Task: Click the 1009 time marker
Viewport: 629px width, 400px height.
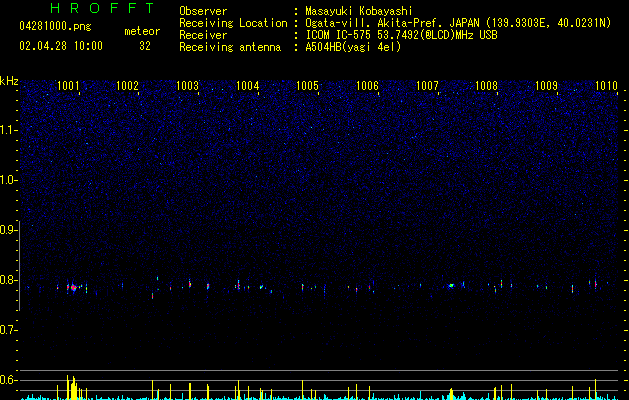Action: [x=546, y=85]
